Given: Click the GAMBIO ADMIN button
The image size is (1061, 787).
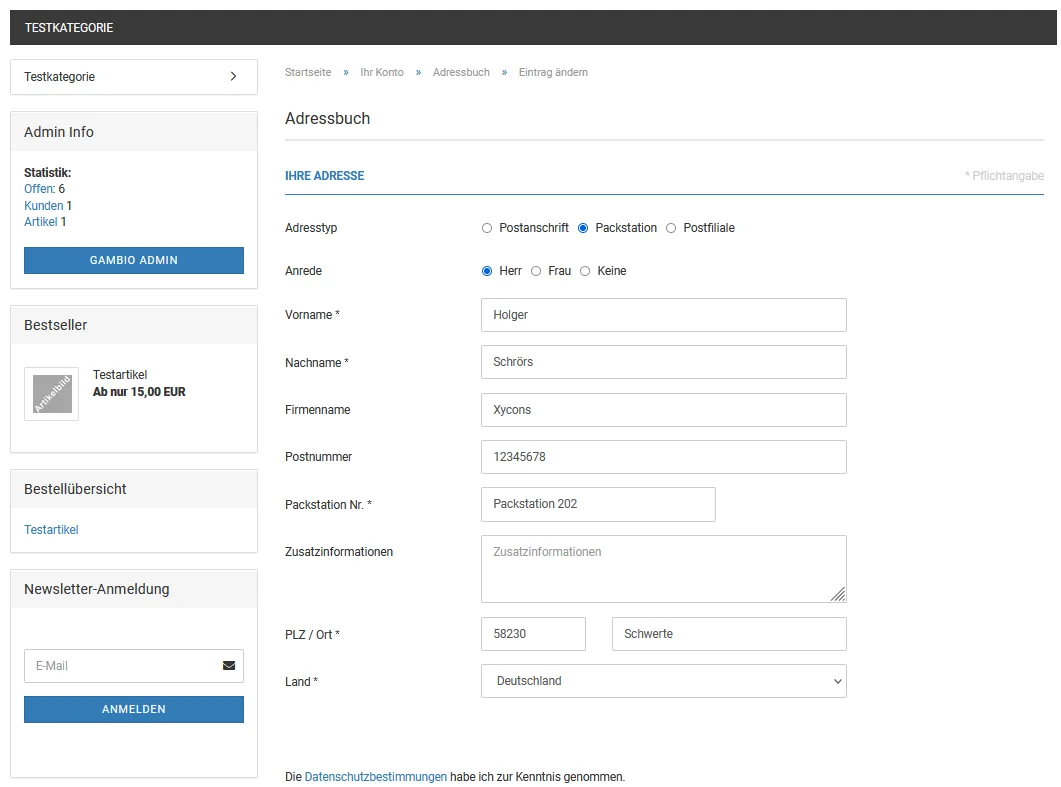Looking at the screenshot, I should (134, 261).
